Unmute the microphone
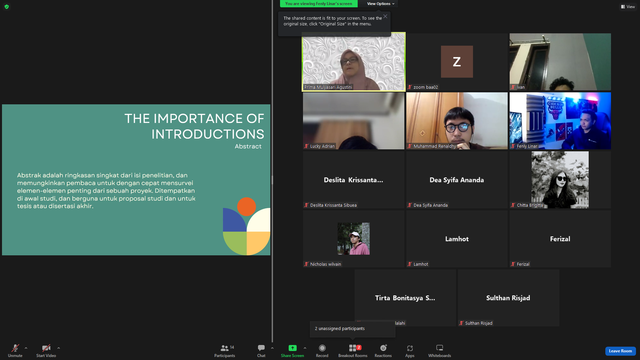The image size is (640, 360). click(x=15, y=350)
